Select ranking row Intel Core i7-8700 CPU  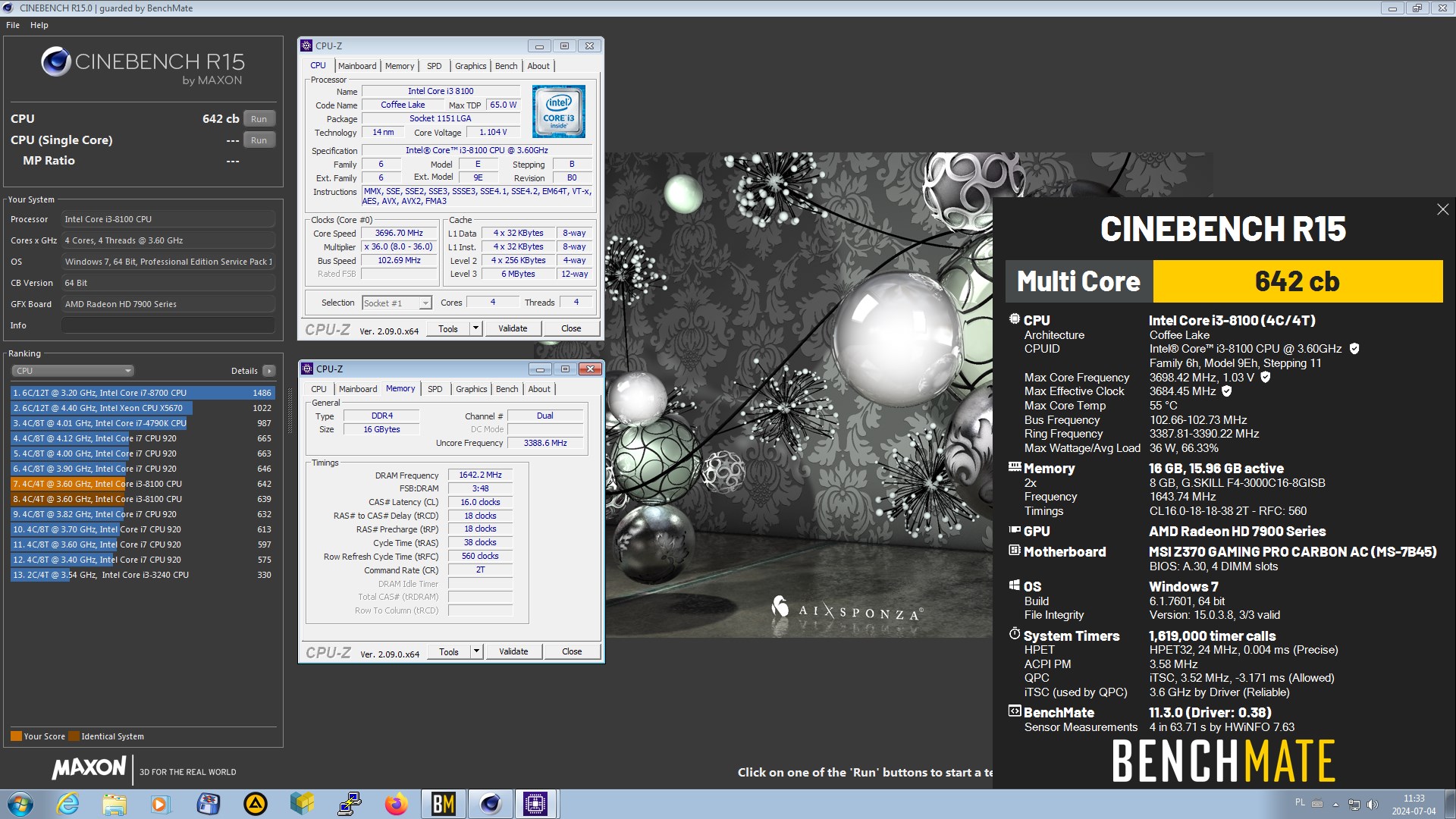click(143, 393)
